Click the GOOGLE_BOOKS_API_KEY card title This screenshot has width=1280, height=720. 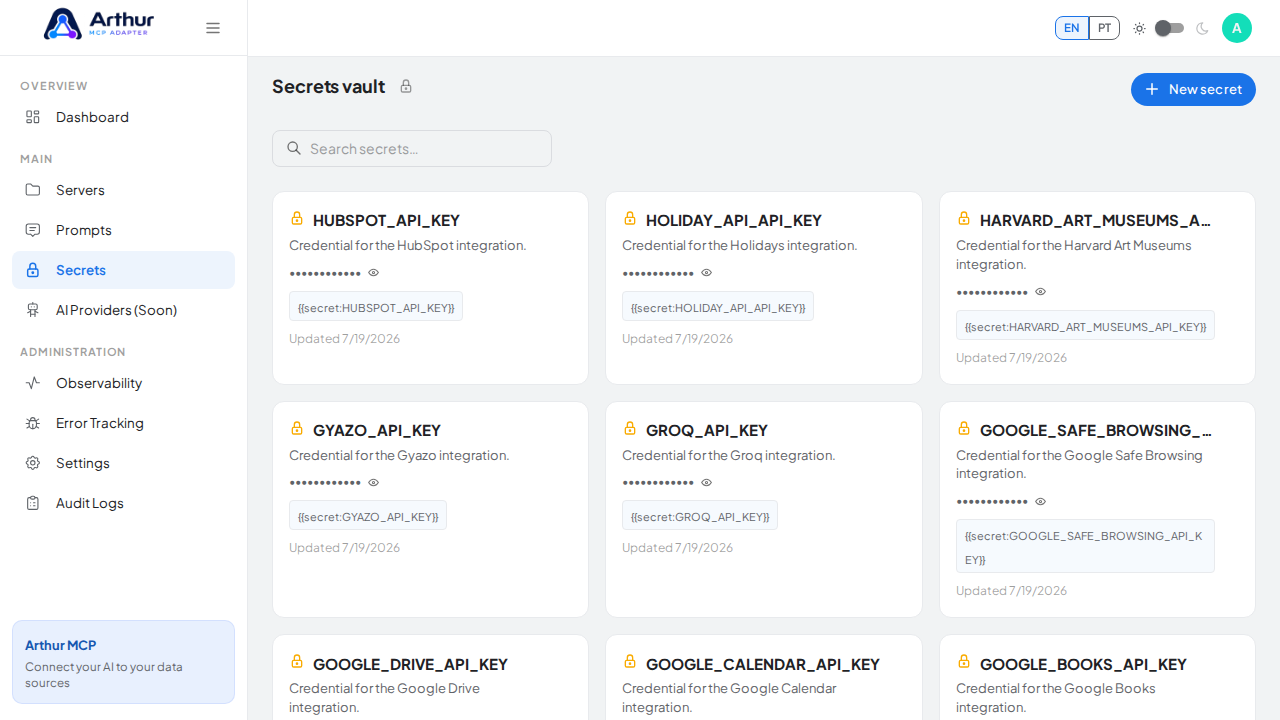(x=1083, y=664)
